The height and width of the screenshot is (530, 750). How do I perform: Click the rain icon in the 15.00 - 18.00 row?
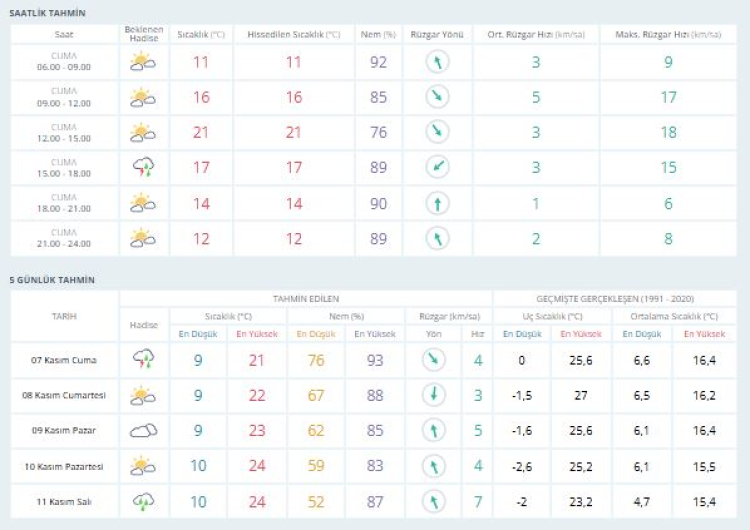pyautogui.click(x=143, y=168)
